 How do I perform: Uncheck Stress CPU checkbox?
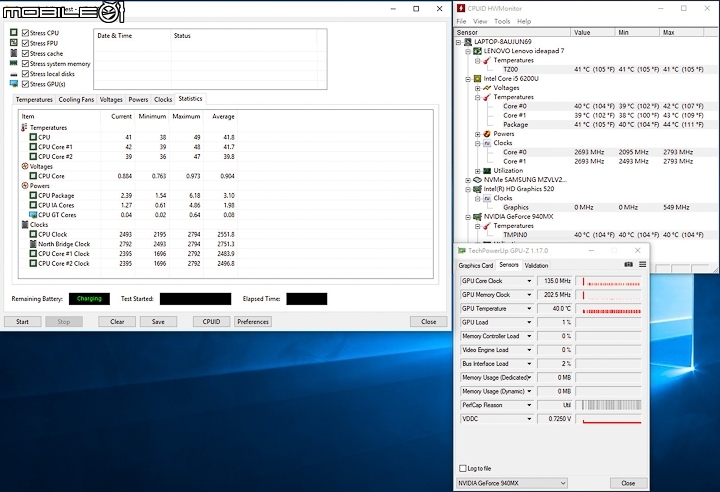[x=25, y=33]
